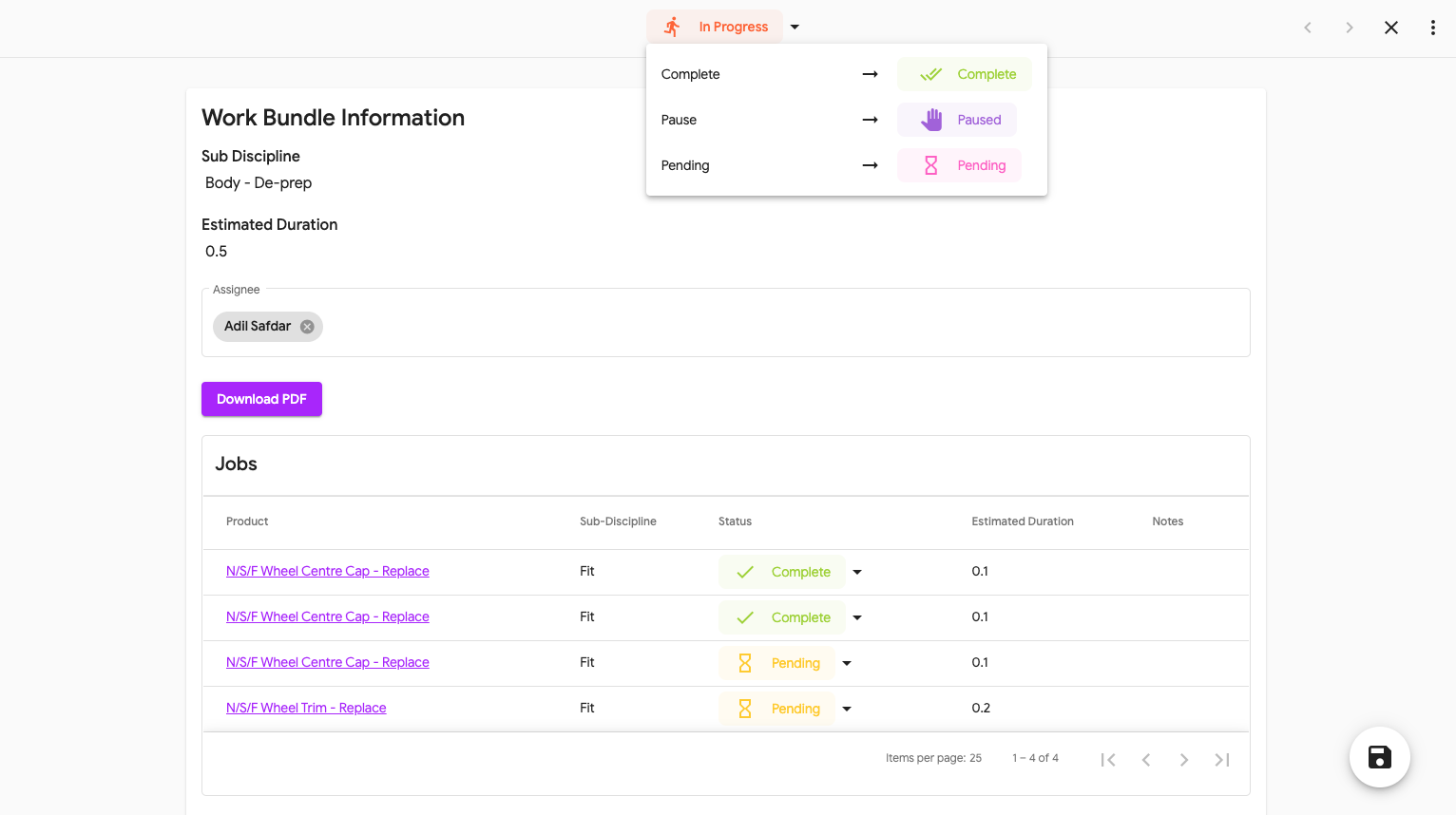Go to next work bundle with right chevron

point(1350,28)
